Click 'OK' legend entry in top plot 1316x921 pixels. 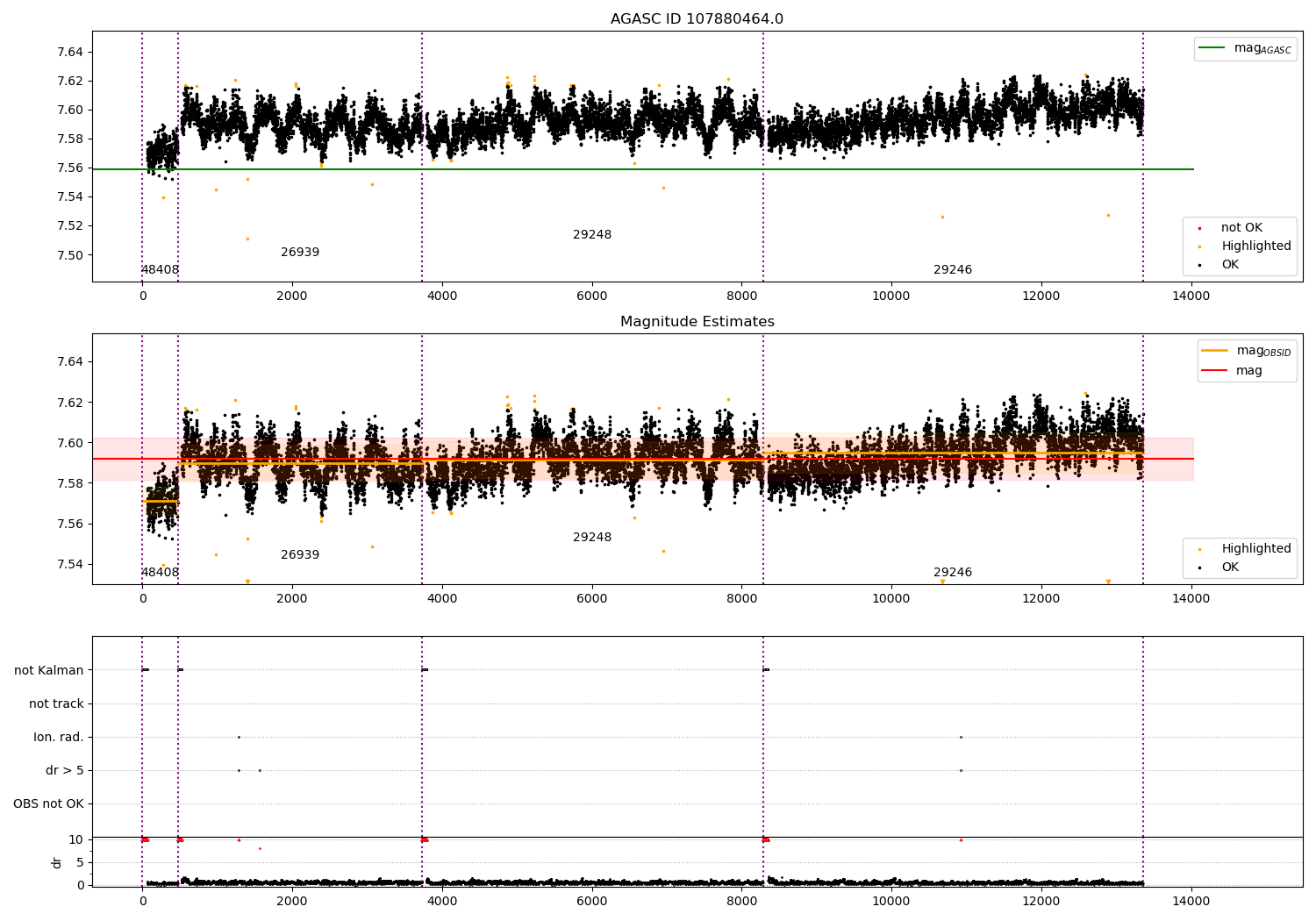(1230, 265)
